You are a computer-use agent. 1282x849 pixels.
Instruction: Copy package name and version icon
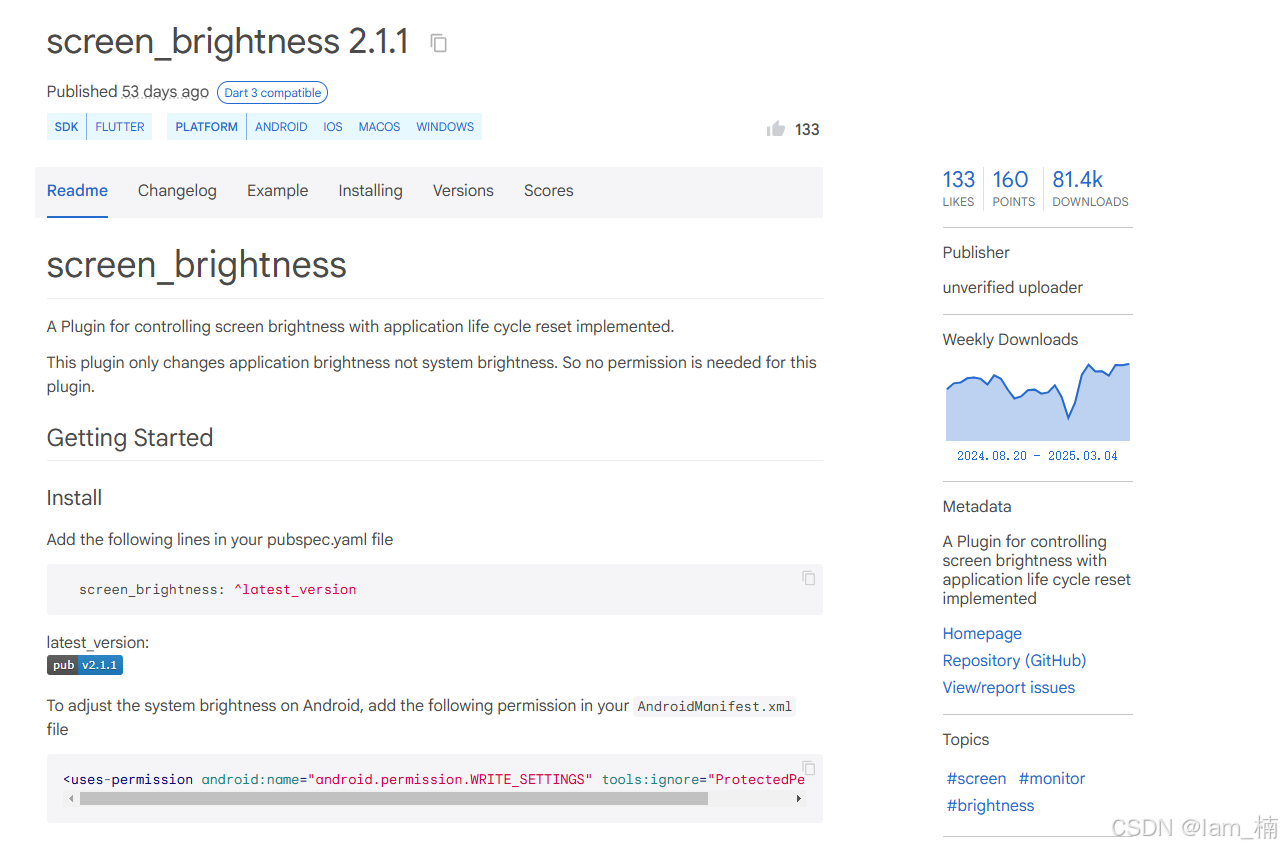[438, 43]
